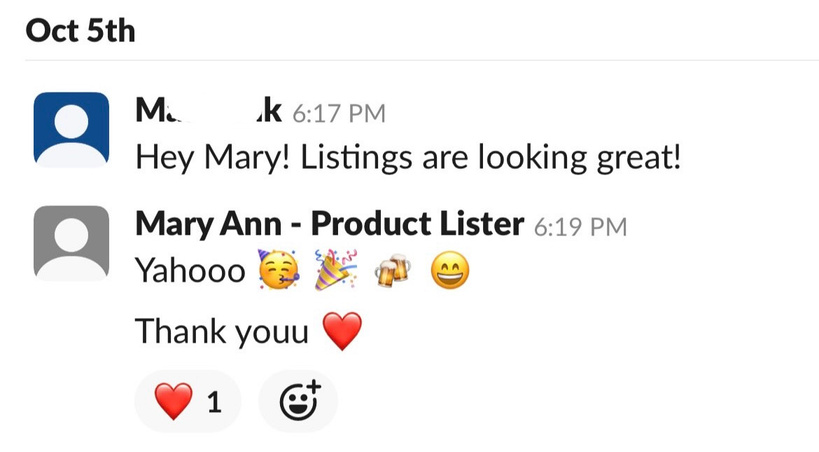Click the 6:17 PM message timestamp

[339, 113]
